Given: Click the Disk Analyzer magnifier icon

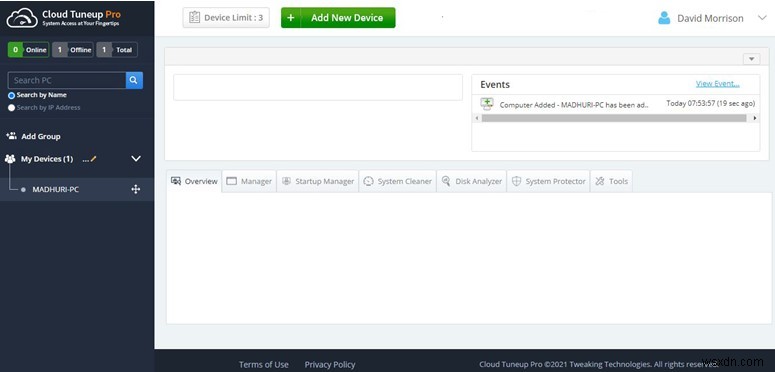Looking at the screenshot, I should click(446, 181).
